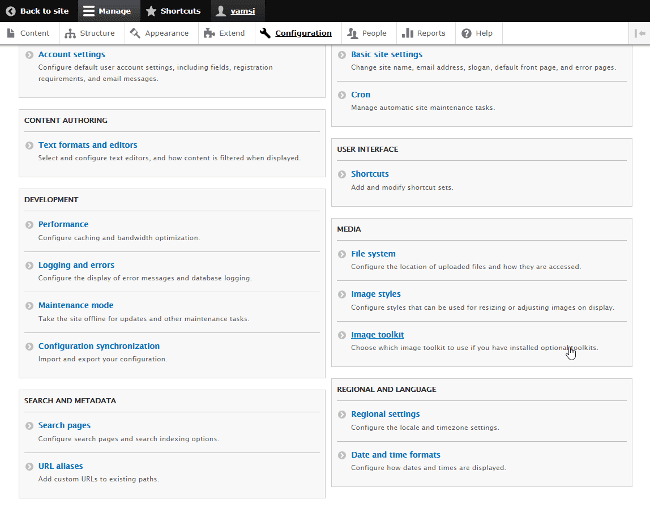Open the vamsi user tab

click(238, 11)
